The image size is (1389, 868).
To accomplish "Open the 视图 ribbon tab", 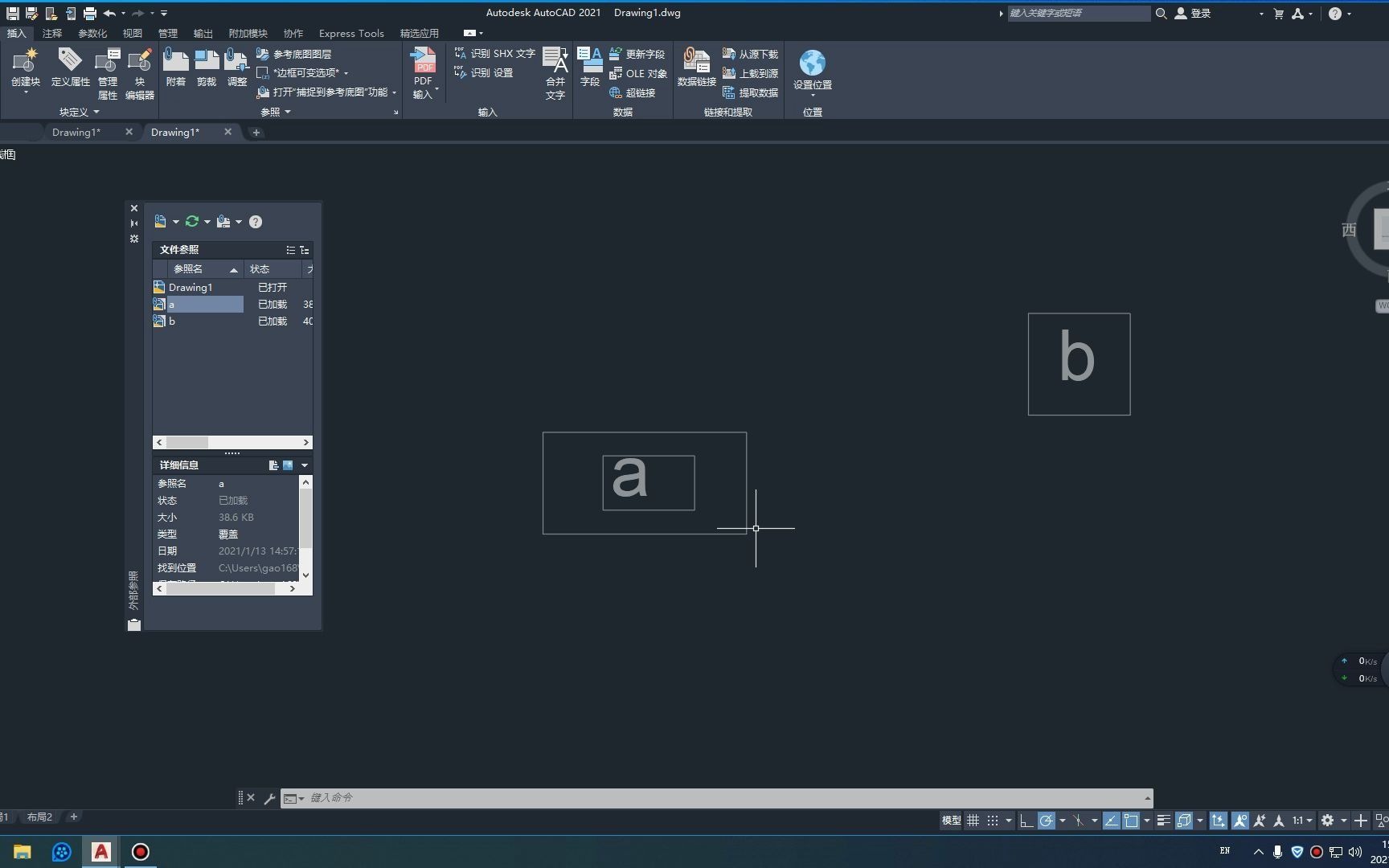I will pos(132,33).
